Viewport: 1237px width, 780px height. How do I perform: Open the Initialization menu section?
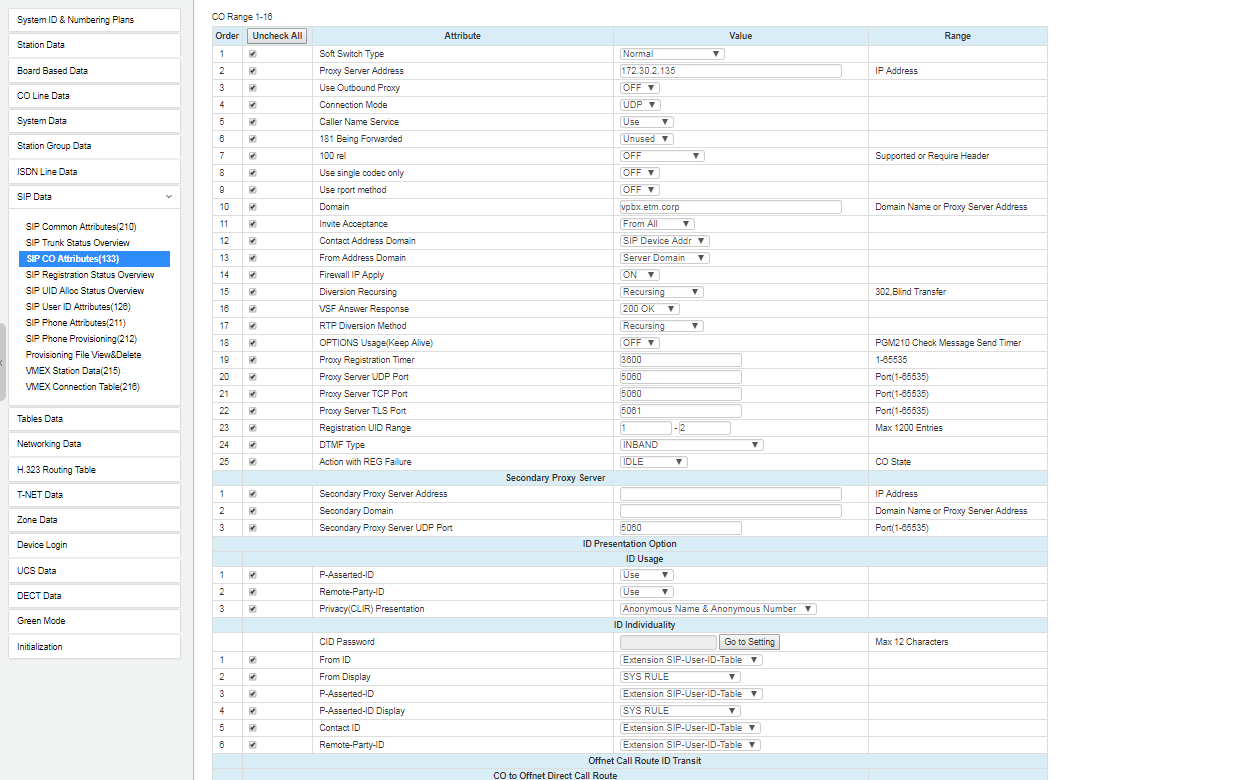tap(96, 647)
